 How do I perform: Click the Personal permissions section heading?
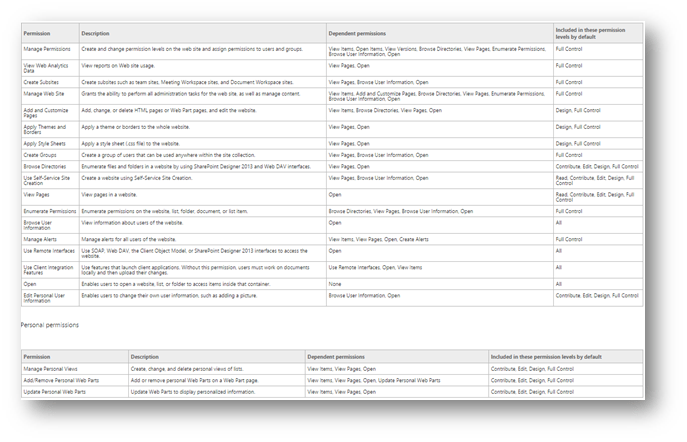pos(49,326)
